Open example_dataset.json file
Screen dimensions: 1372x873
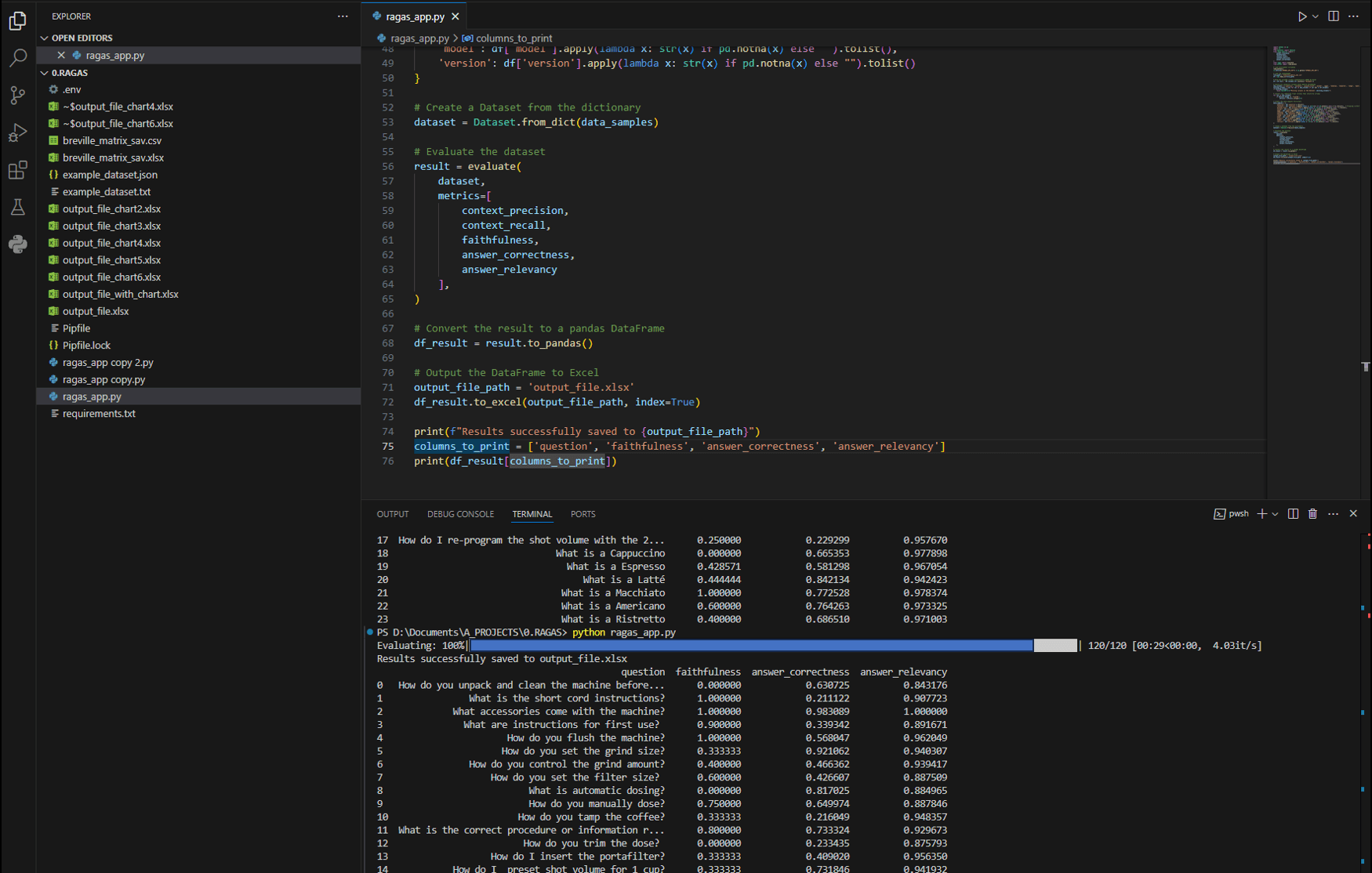click(199, 175)
